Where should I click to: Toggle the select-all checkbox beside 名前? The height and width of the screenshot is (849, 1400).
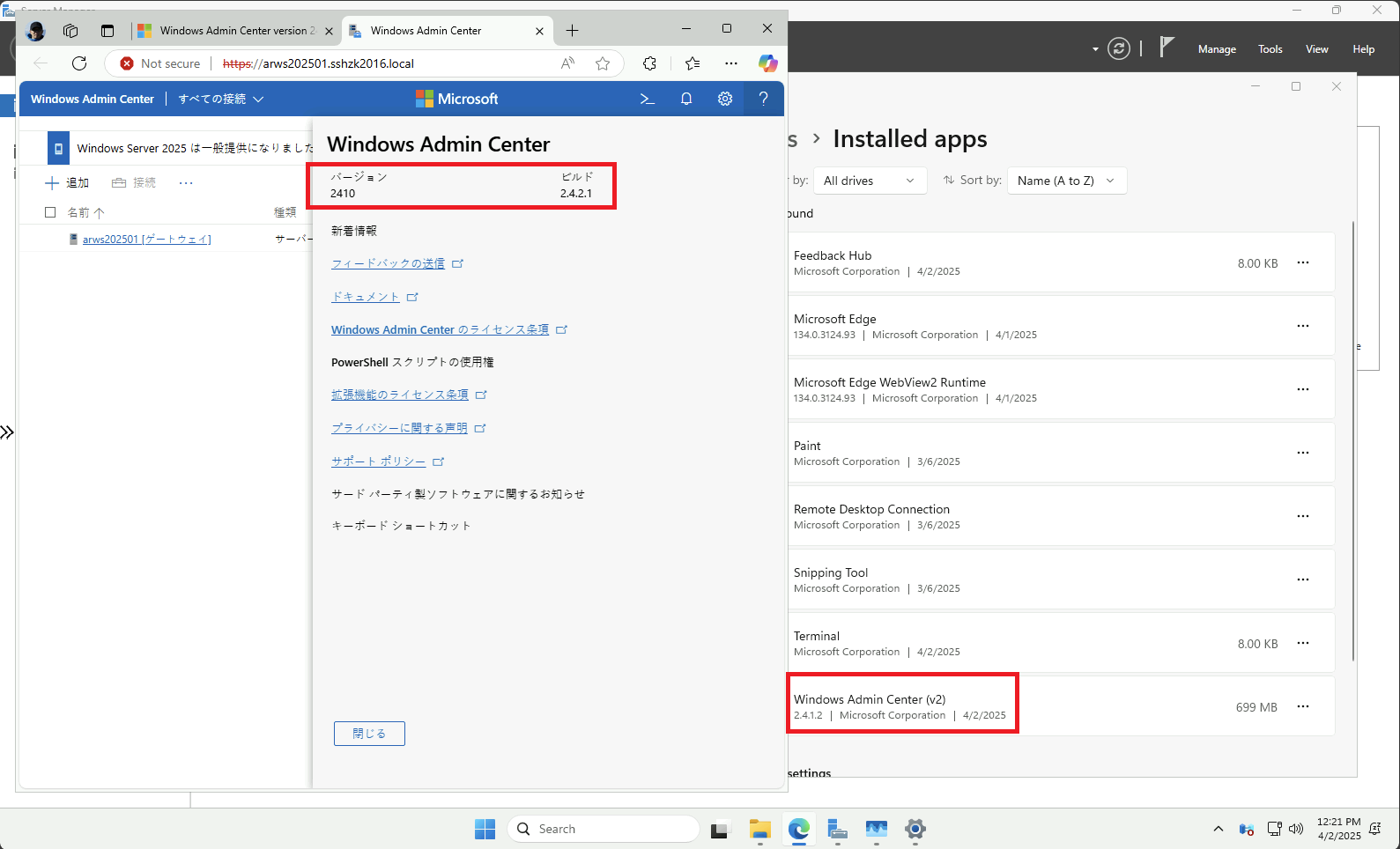[50, 212]
